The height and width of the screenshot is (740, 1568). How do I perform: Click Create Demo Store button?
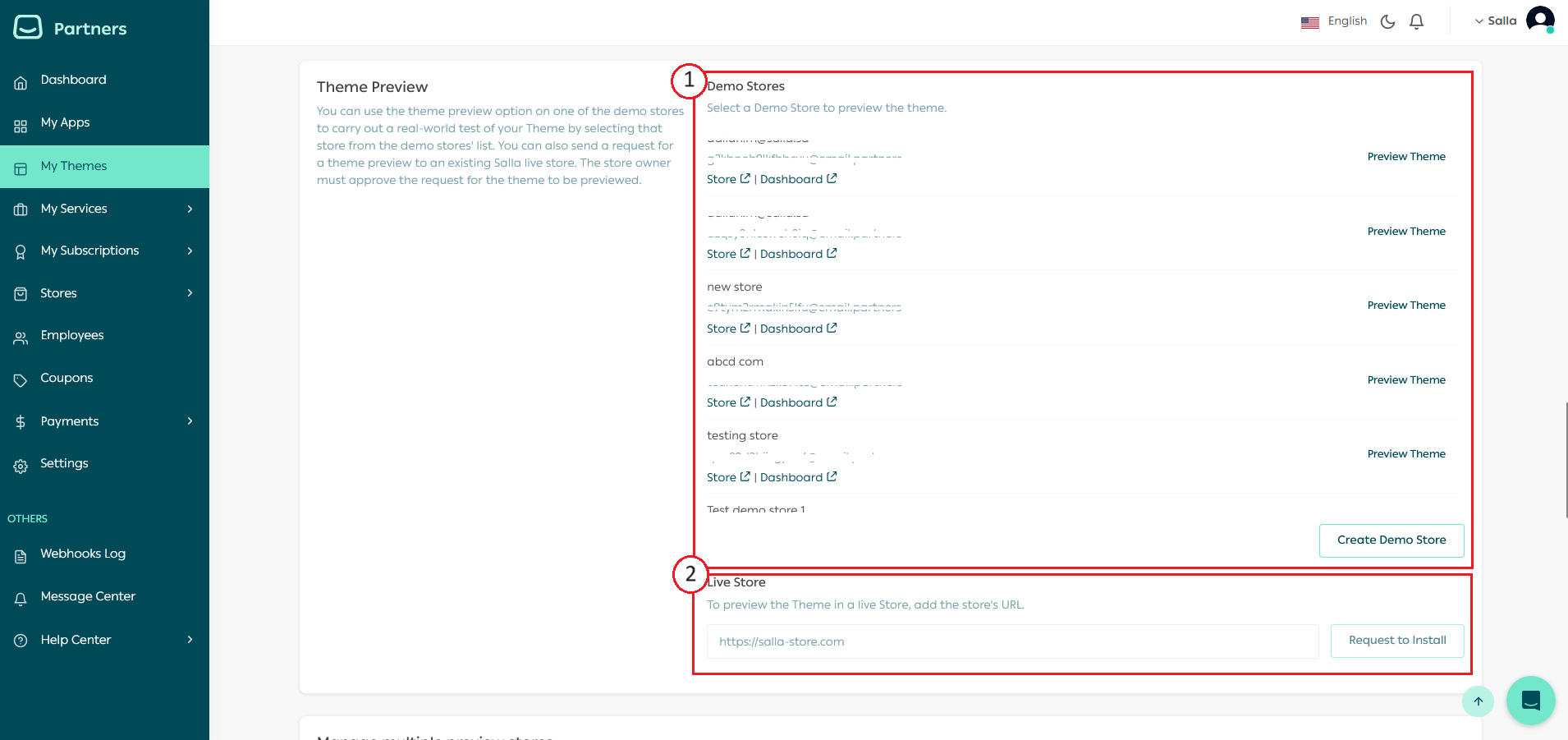point(1391,540)
